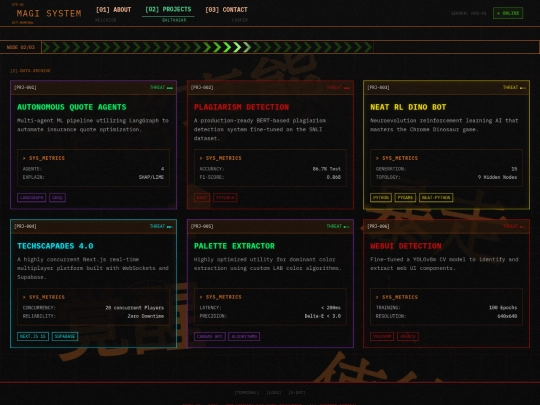This screenshot has width=540, height=405.
Task: Click the THREAT indicator on PRJ-002 card
Action: (338, 87)
